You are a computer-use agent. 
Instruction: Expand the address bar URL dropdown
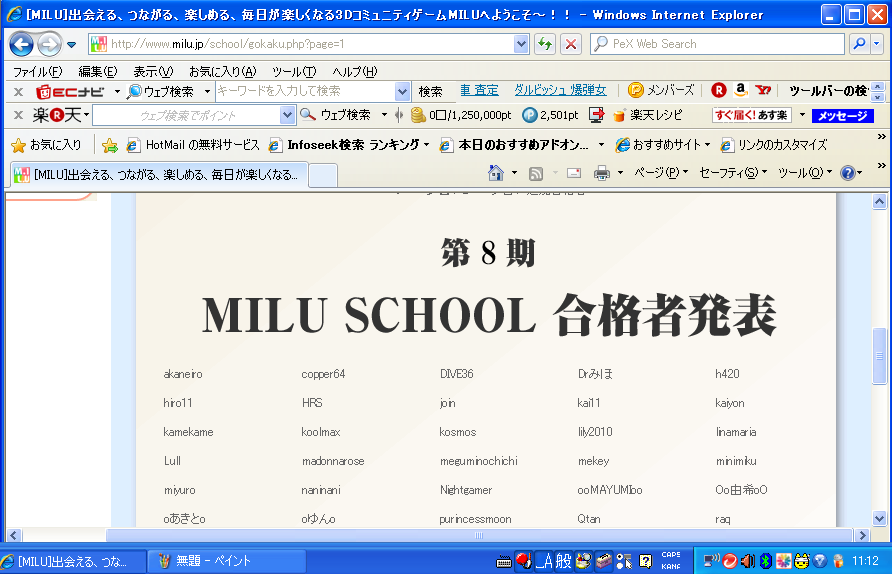[521, 44]
